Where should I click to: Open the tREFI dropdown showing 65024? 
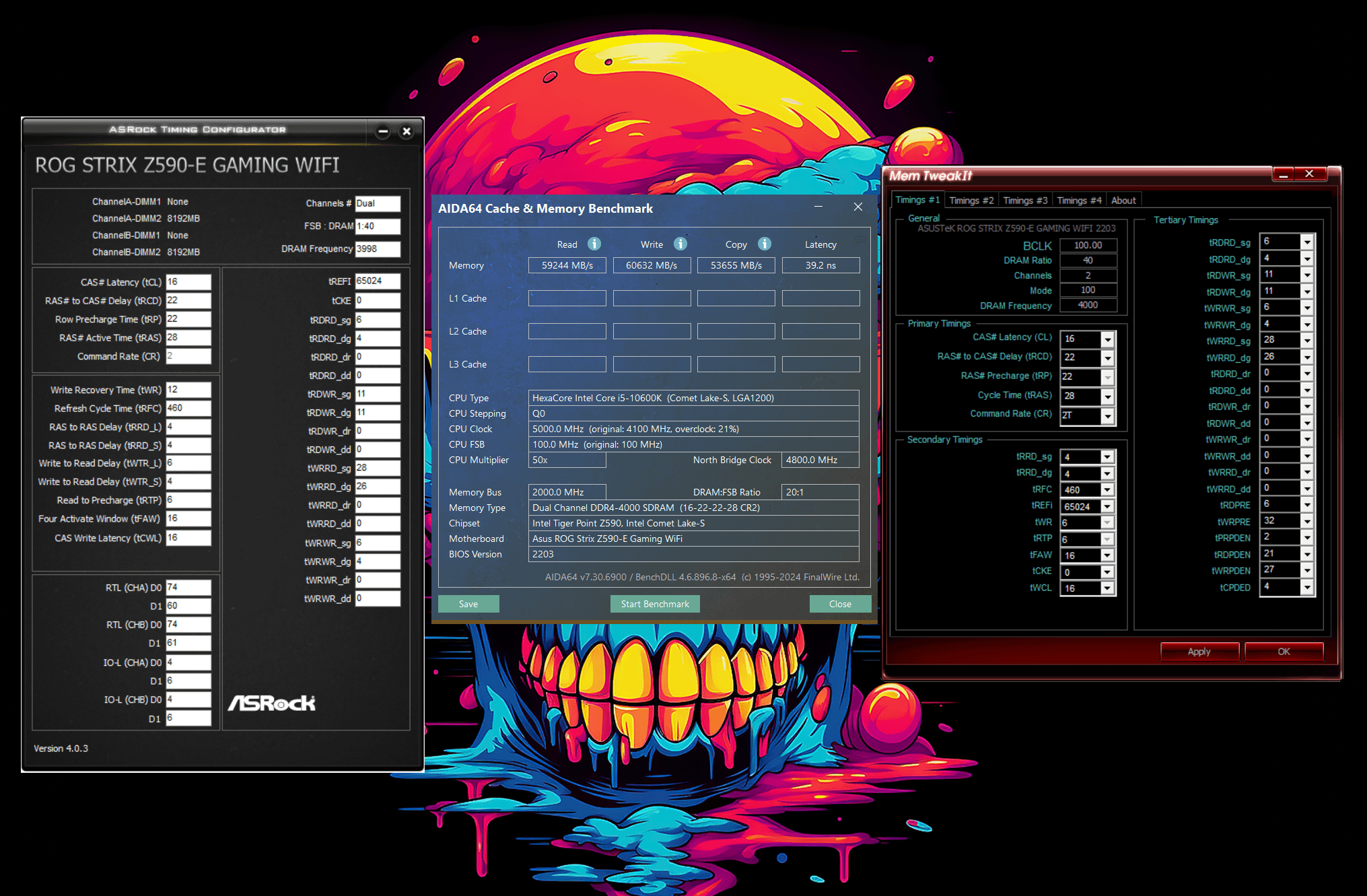point(1107,507)
